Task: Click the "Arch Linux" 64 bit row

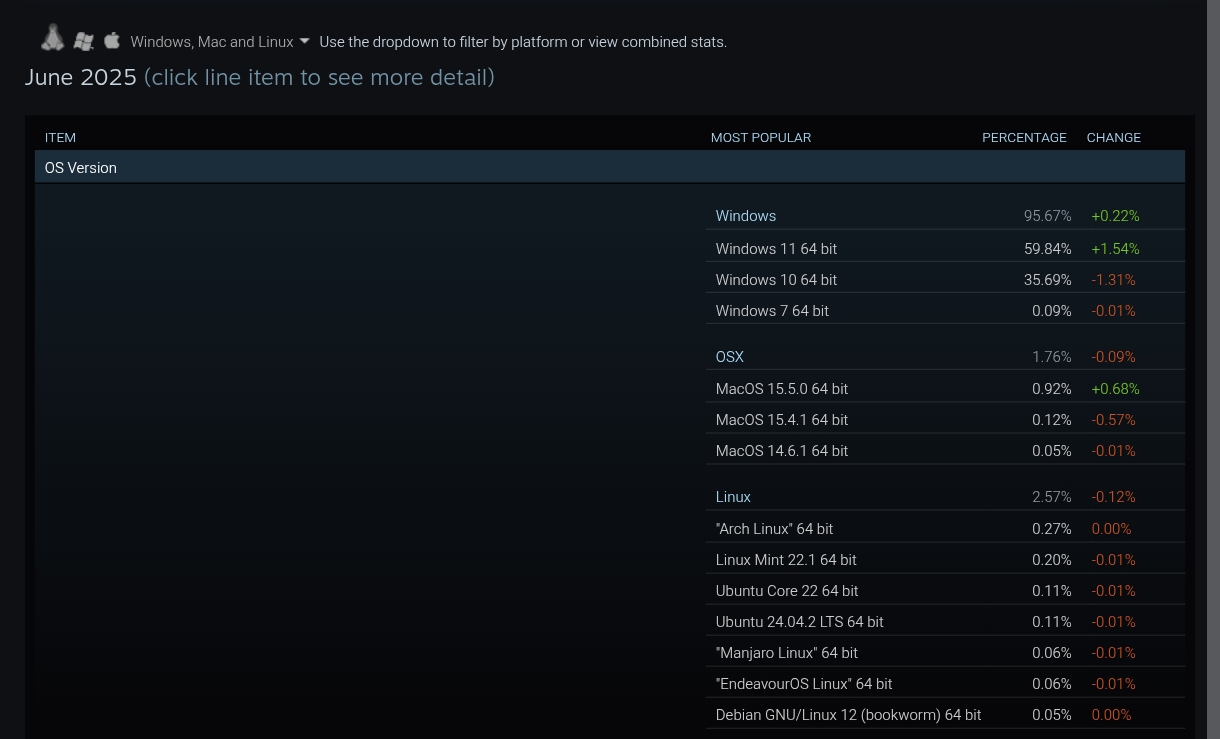Action: [945, 528]
